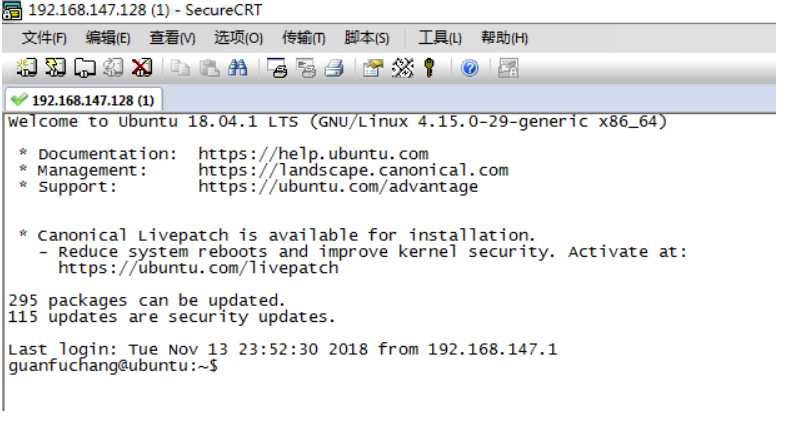This screenshot has width=787, height=428.
Task: Open the 编辑(E) menu
Action: (x=108, y=38)
